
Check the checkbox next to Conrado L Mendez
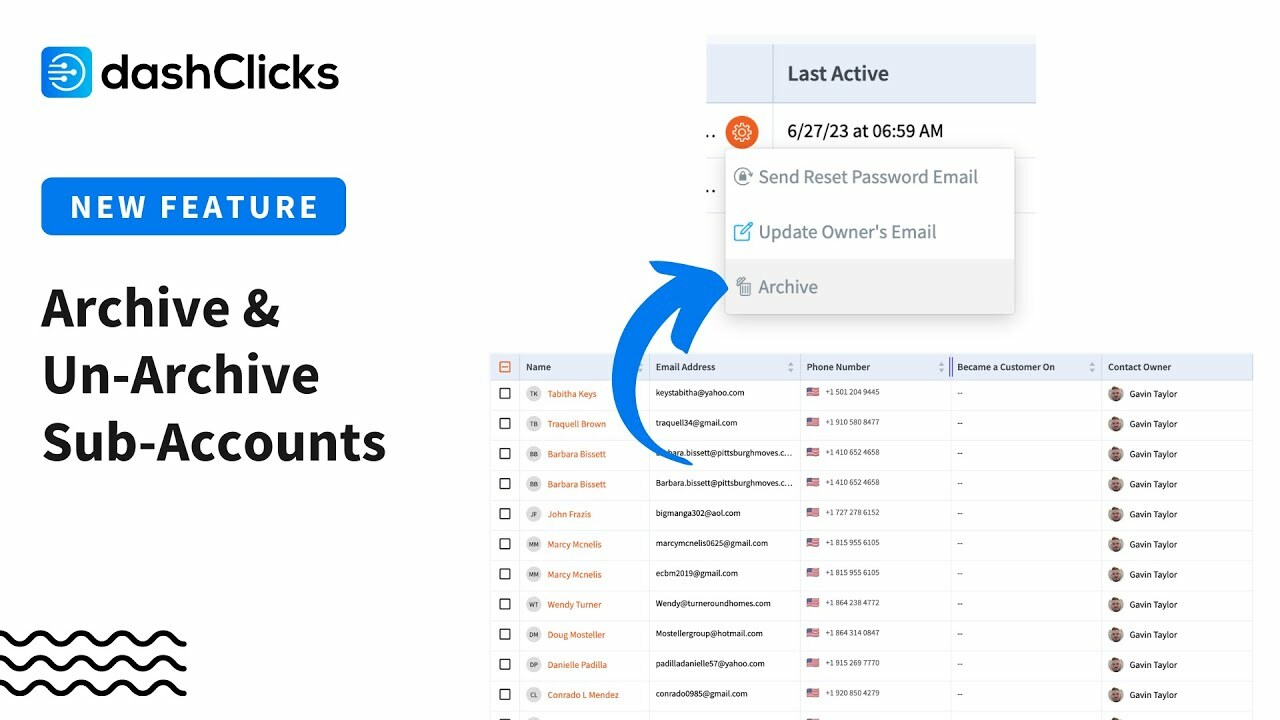(505, 694)
